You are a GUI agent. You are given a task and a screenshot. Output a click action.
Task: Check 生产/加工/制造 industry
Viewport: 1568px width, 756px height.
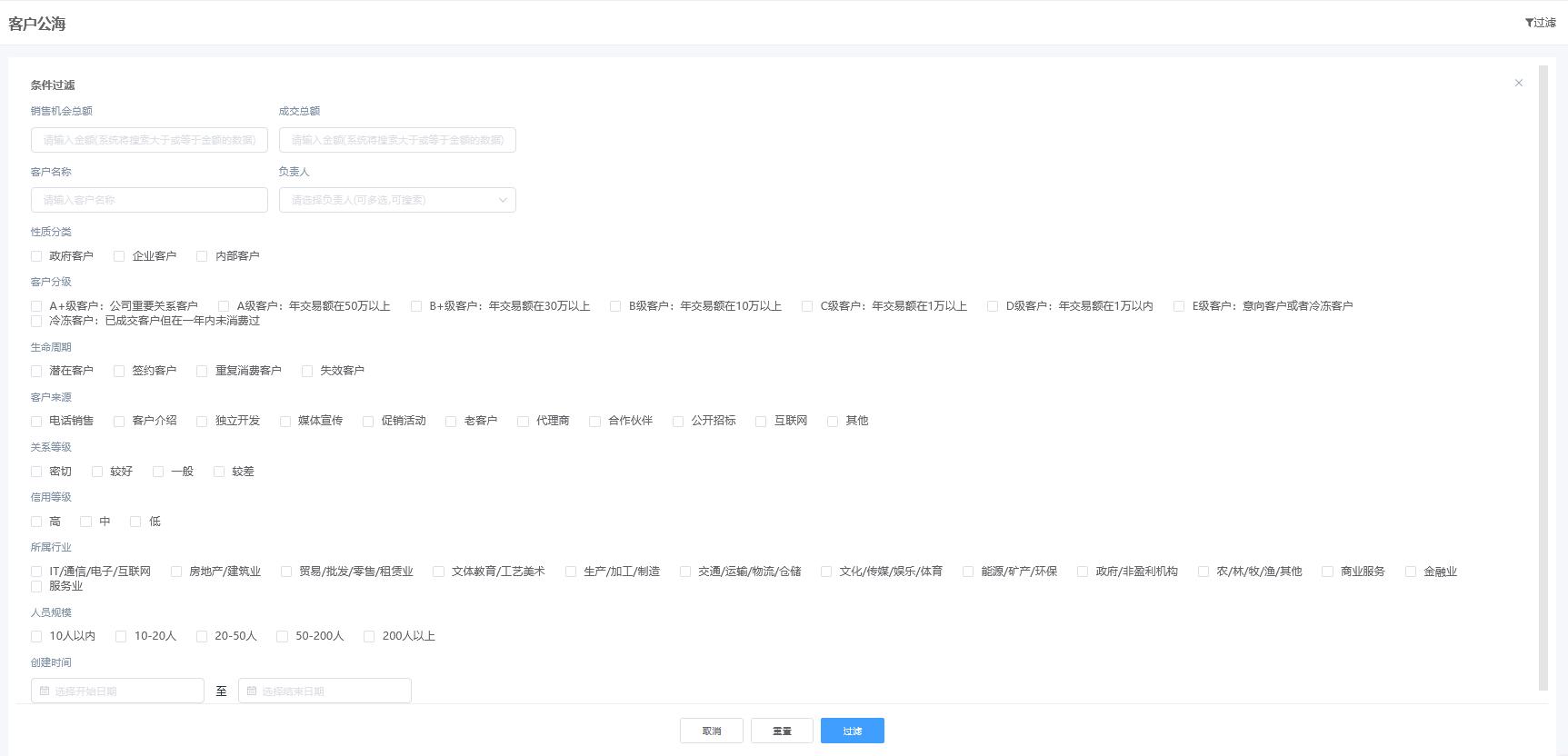(x=571, y=572)
